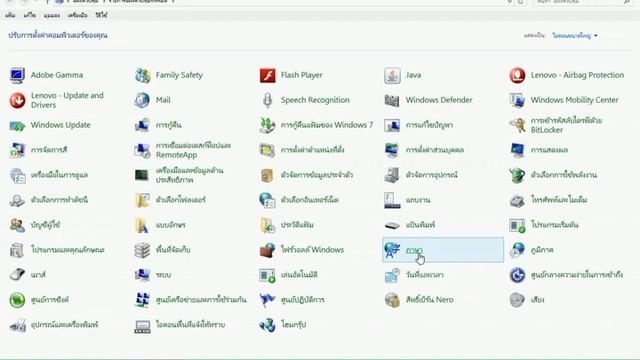Open Windows Mobility Center
This screenshot has height=360, width=640.
coord(574,100)
